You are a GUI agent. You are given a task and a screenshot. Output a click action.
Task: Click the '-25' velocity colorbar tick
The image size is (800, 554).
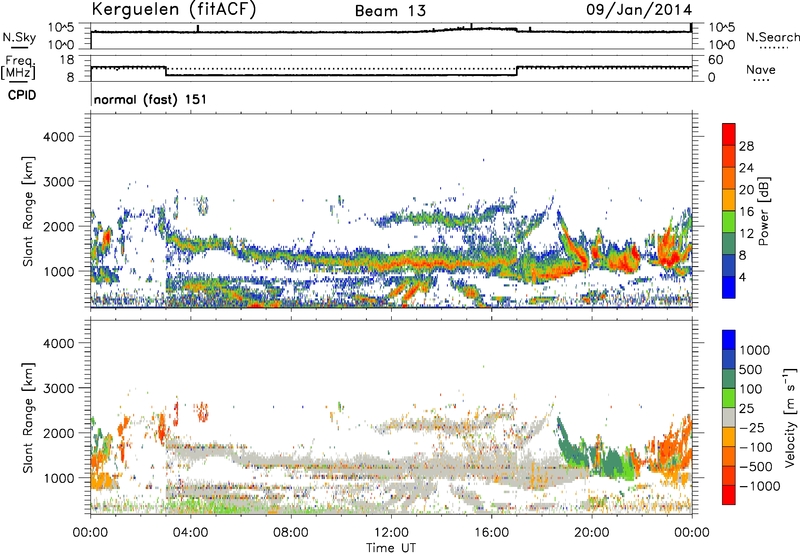pyautogui.click(x=752, y=428)
